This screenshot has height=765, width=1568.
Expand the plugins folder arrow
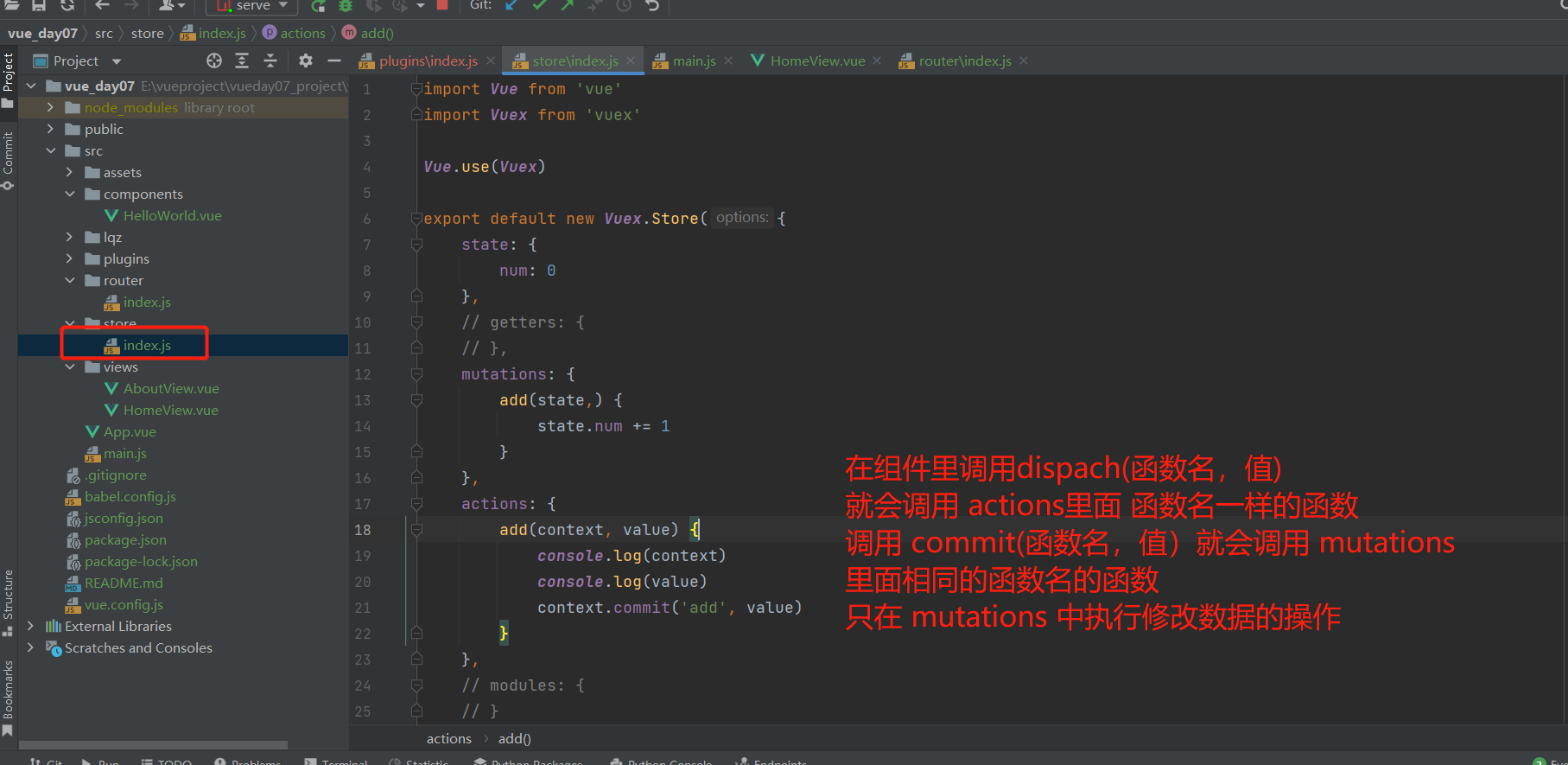(70, 258)
